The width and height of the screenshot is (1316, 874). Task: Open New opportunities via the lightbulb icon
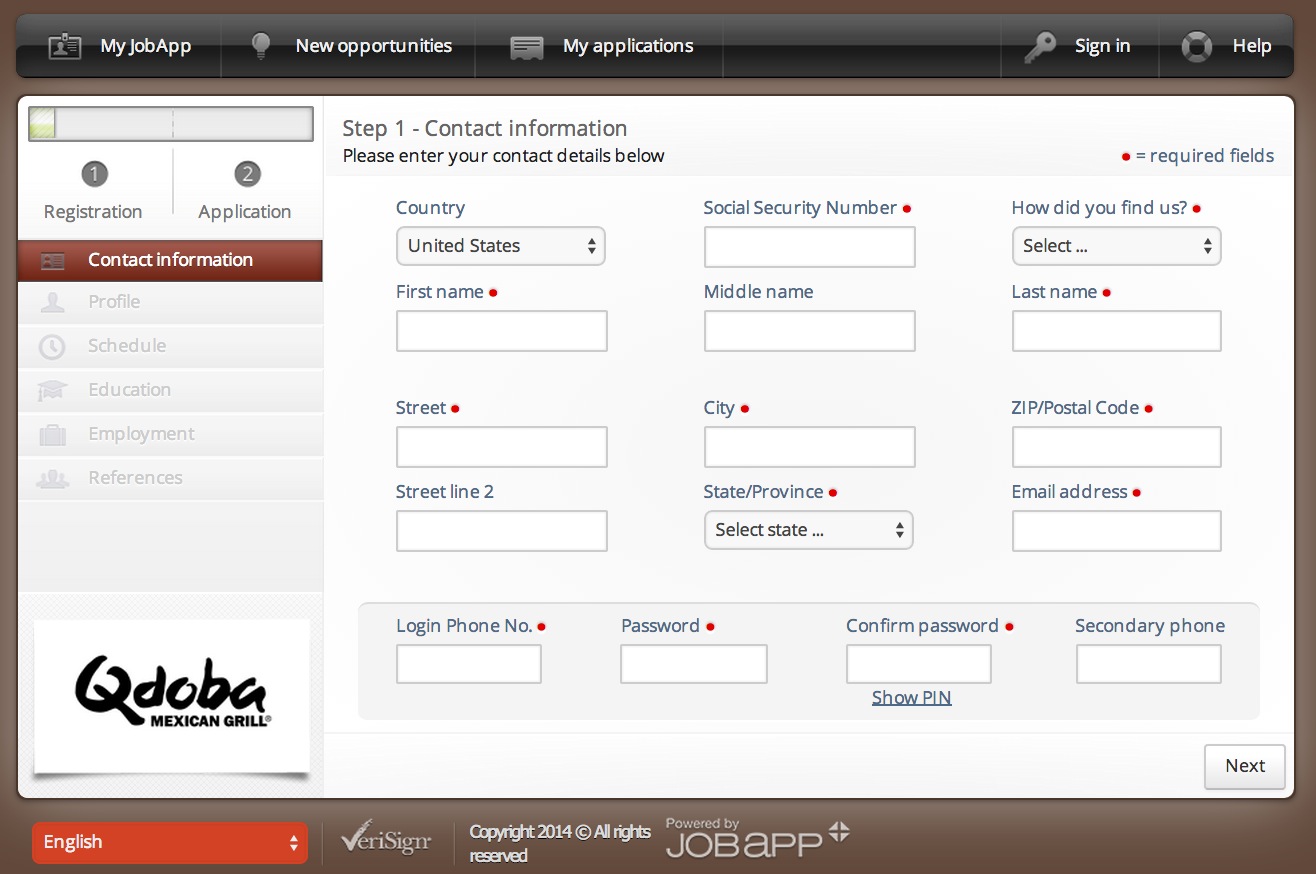point(260,45)
